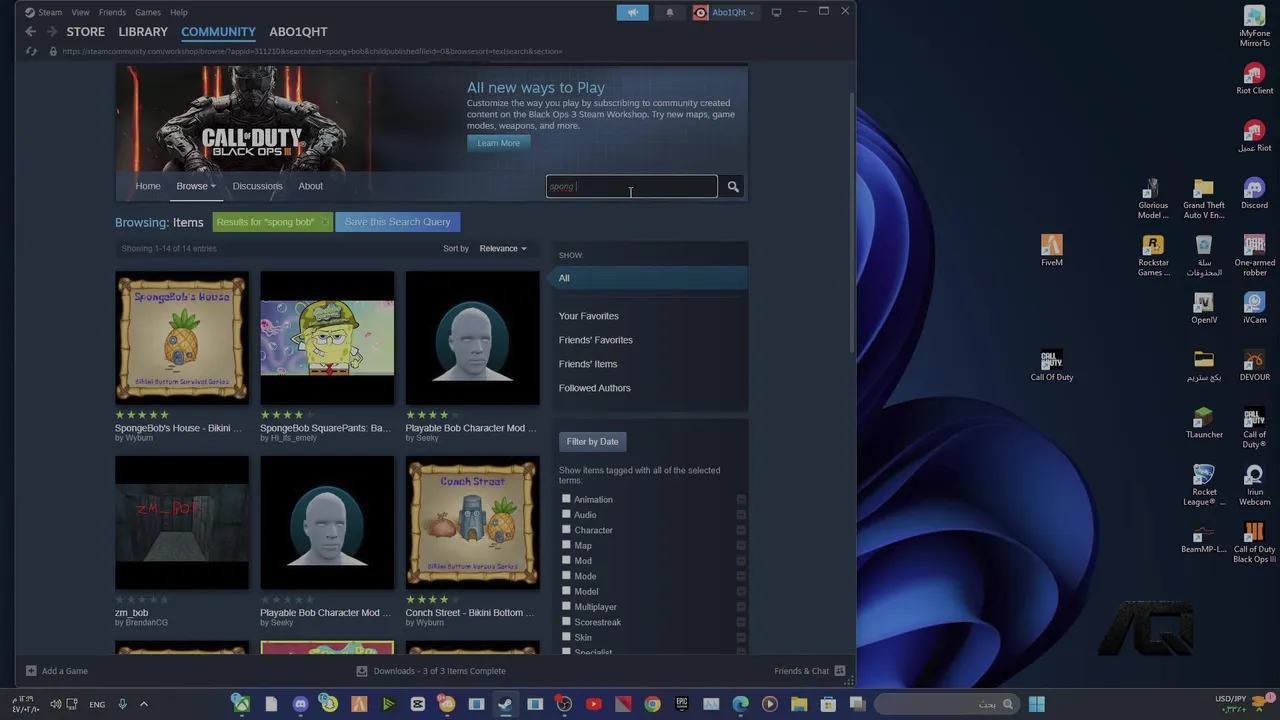
Task: Open the OpenIV desktop shortcut
Action: [x=1204, y=308]
